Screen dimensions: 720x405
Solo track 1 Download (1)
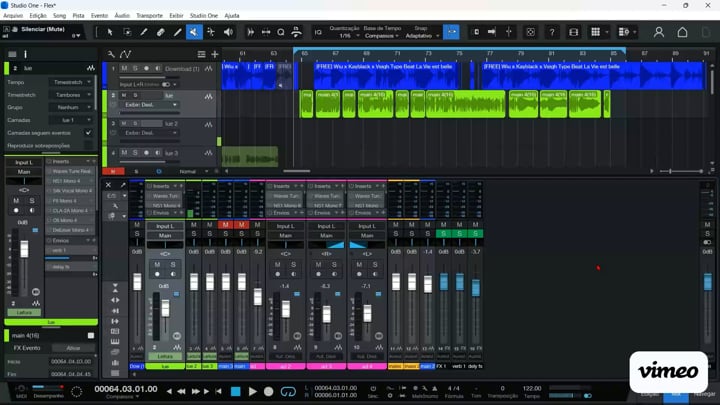coord(135,68)
